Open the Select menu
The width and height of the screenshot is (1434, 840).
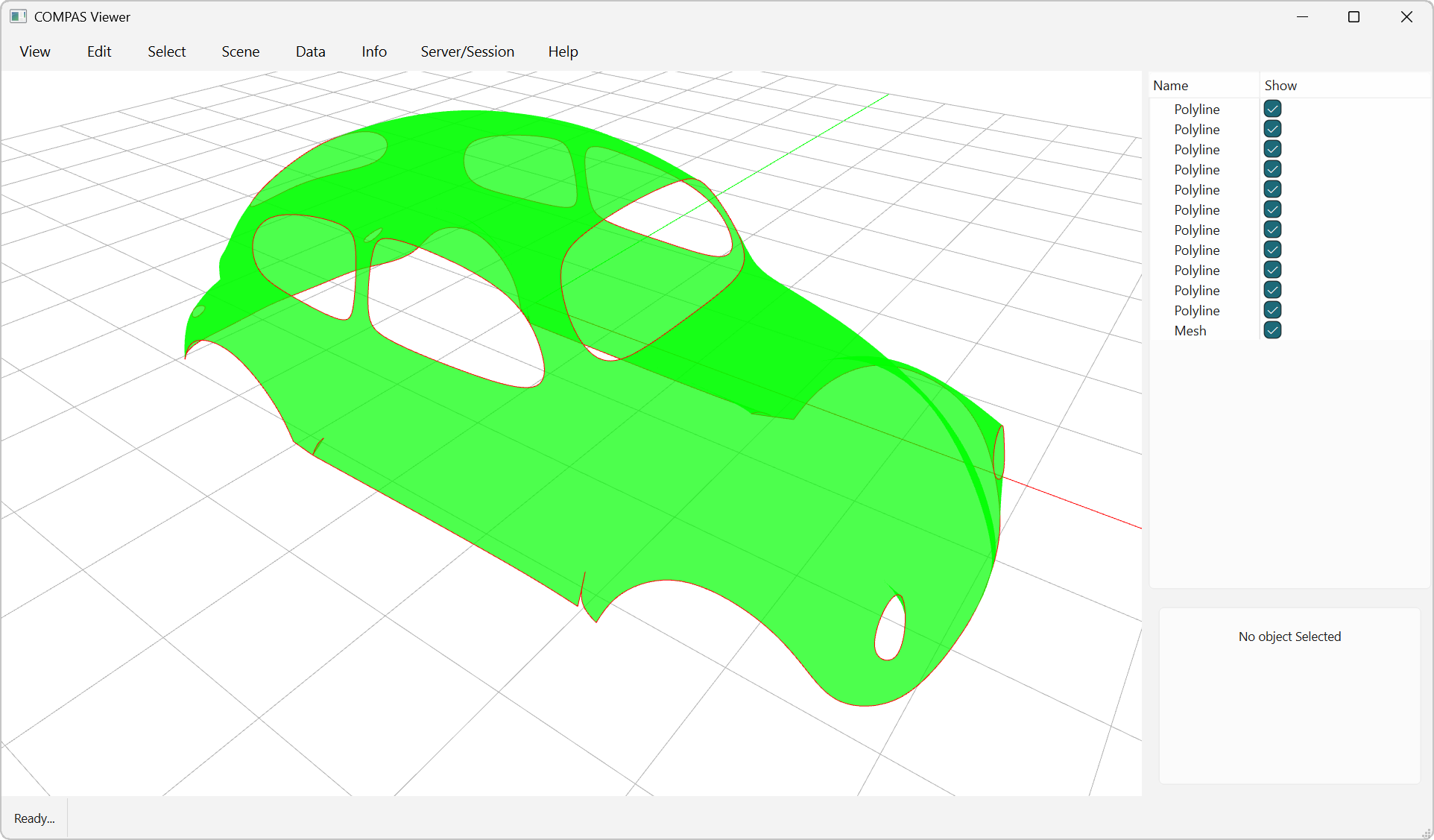[x=166, y=51]
